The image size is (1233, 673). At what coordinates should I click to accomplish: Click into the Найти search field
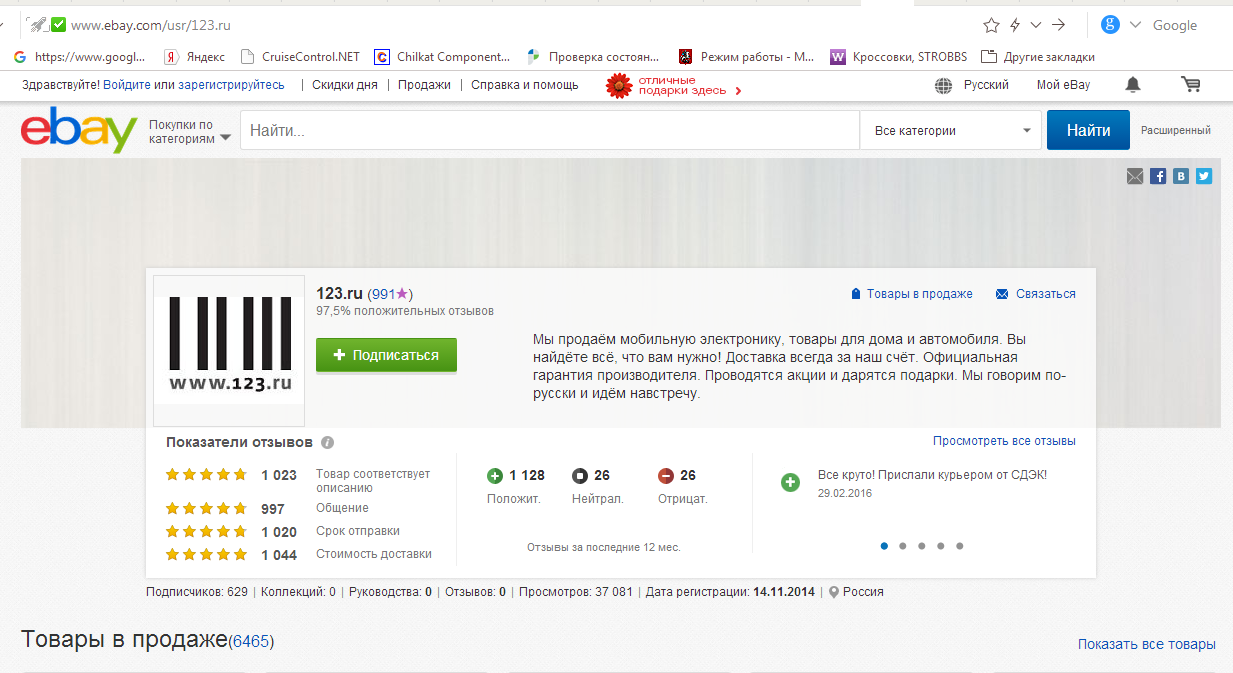click(x=550, y=131)
